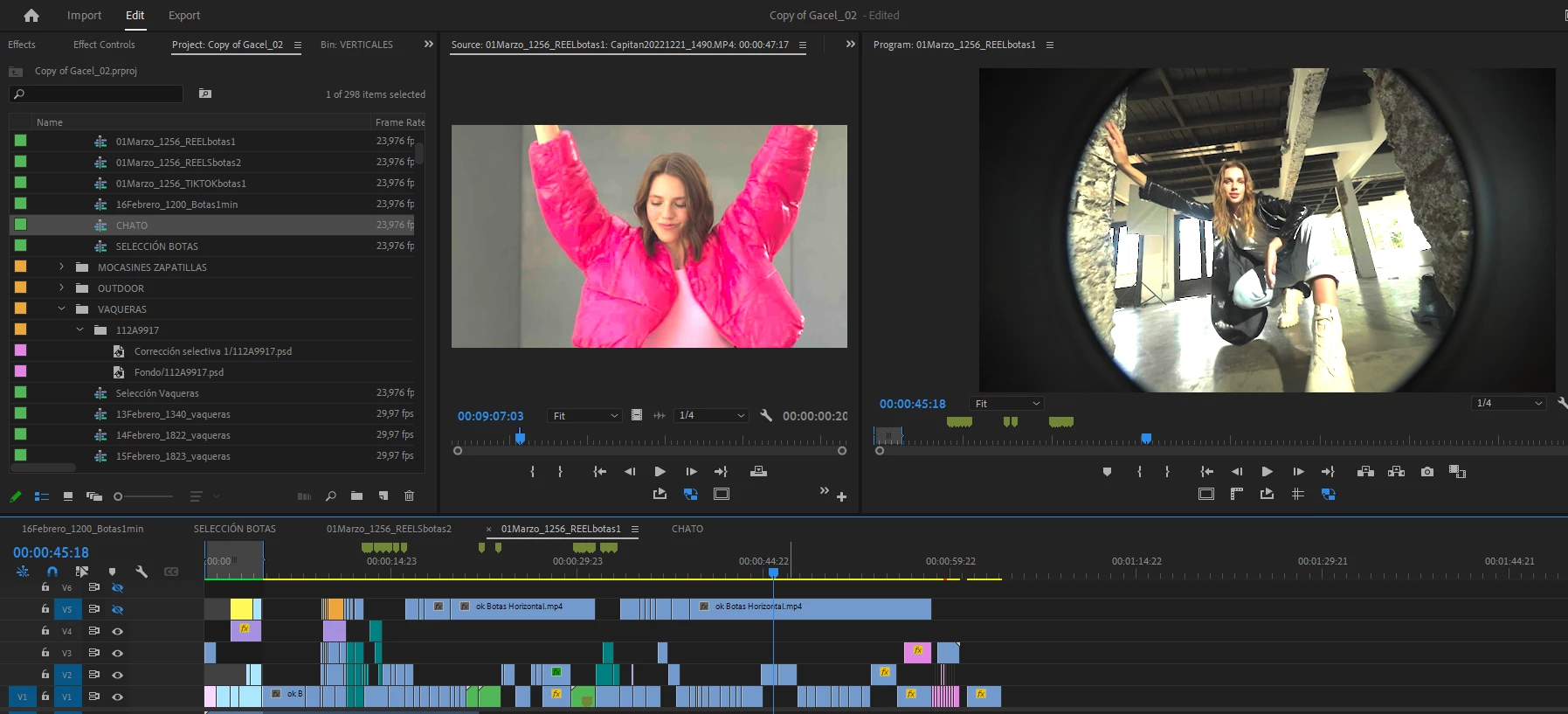Open Program monitor zoom Fit dropdown
Image resolution: width=1568 pixels, height=714 pixels.
point(1007,404)
